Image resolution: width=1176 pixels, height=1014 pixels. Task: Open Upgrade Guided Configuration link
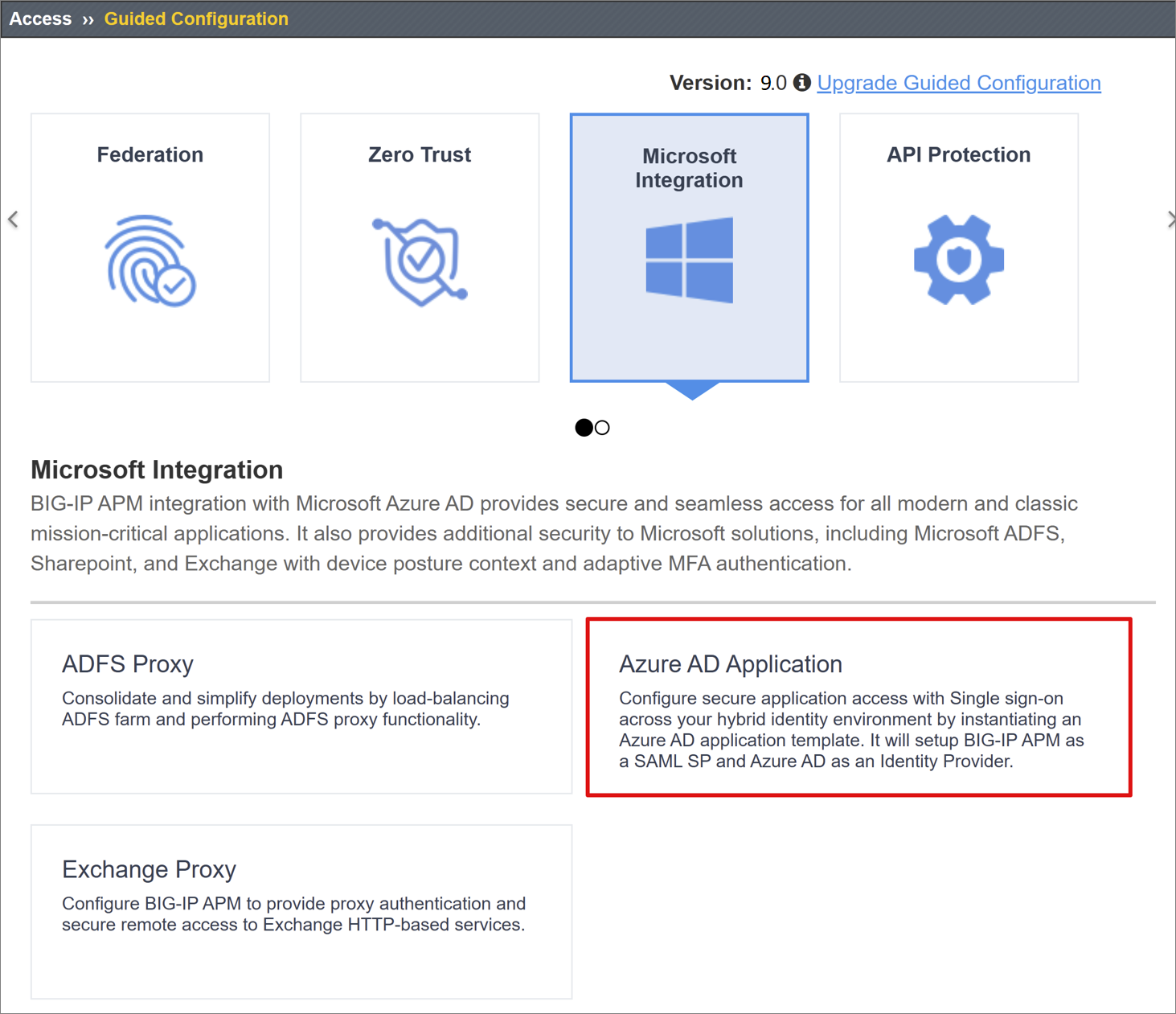click(959, 83)
